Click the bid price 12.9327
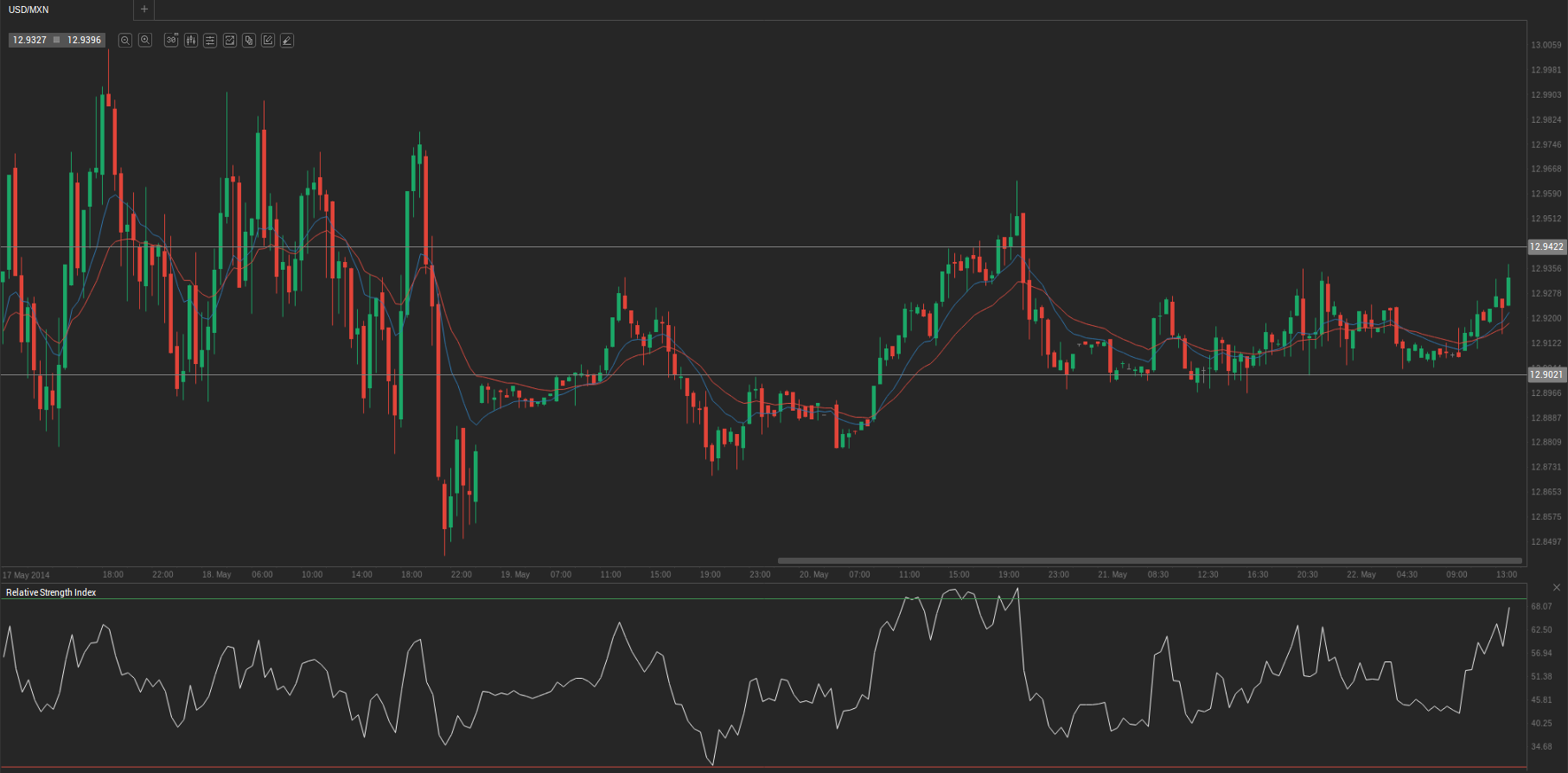1568x773 pixels. click(29, 41)
